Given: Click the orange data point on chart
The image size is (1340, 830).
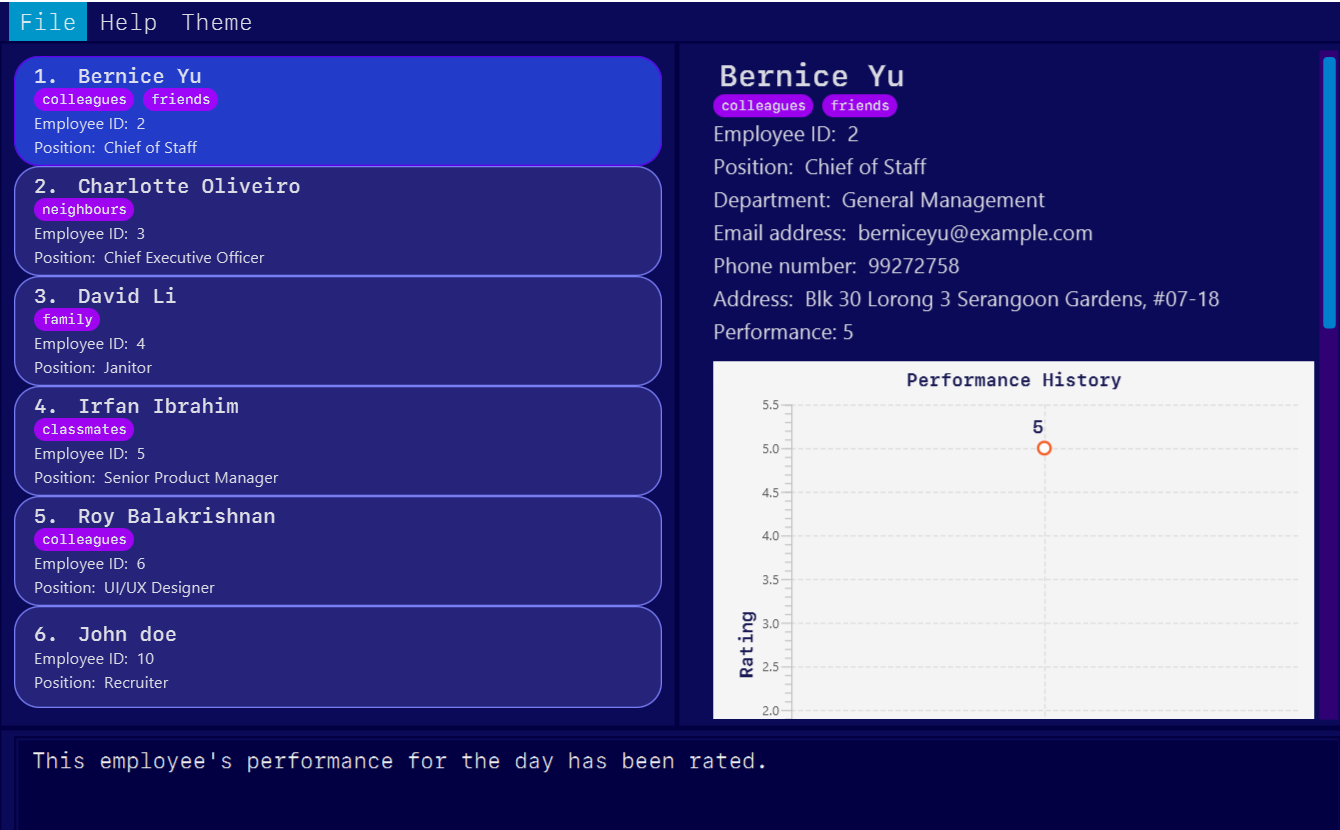Looking at the screenshot, I should [1044, 448].
